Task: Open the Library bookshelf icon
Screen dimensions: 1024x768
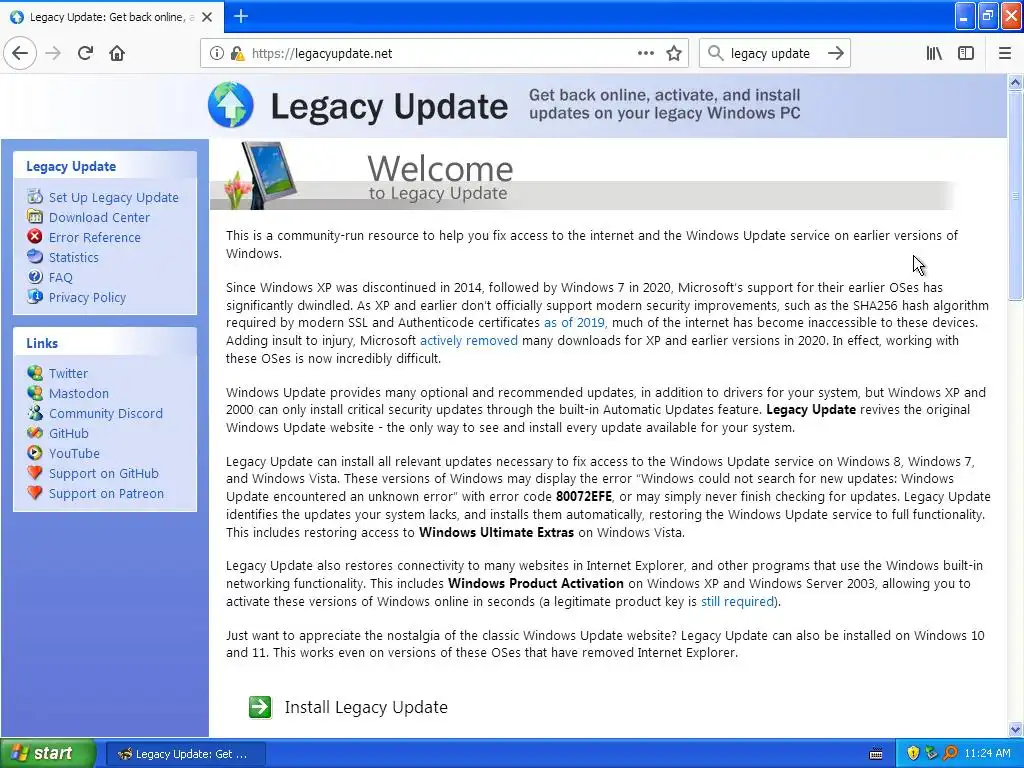Action: [x=934, y=54]
